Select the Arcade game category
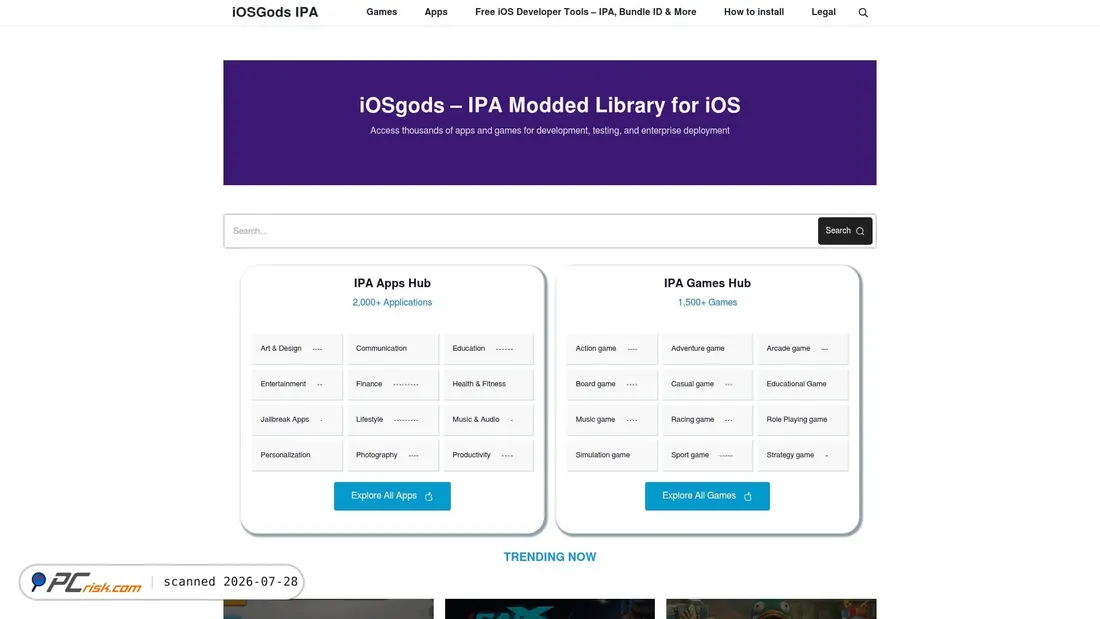 pyautogui.click(x=803, y=349)
